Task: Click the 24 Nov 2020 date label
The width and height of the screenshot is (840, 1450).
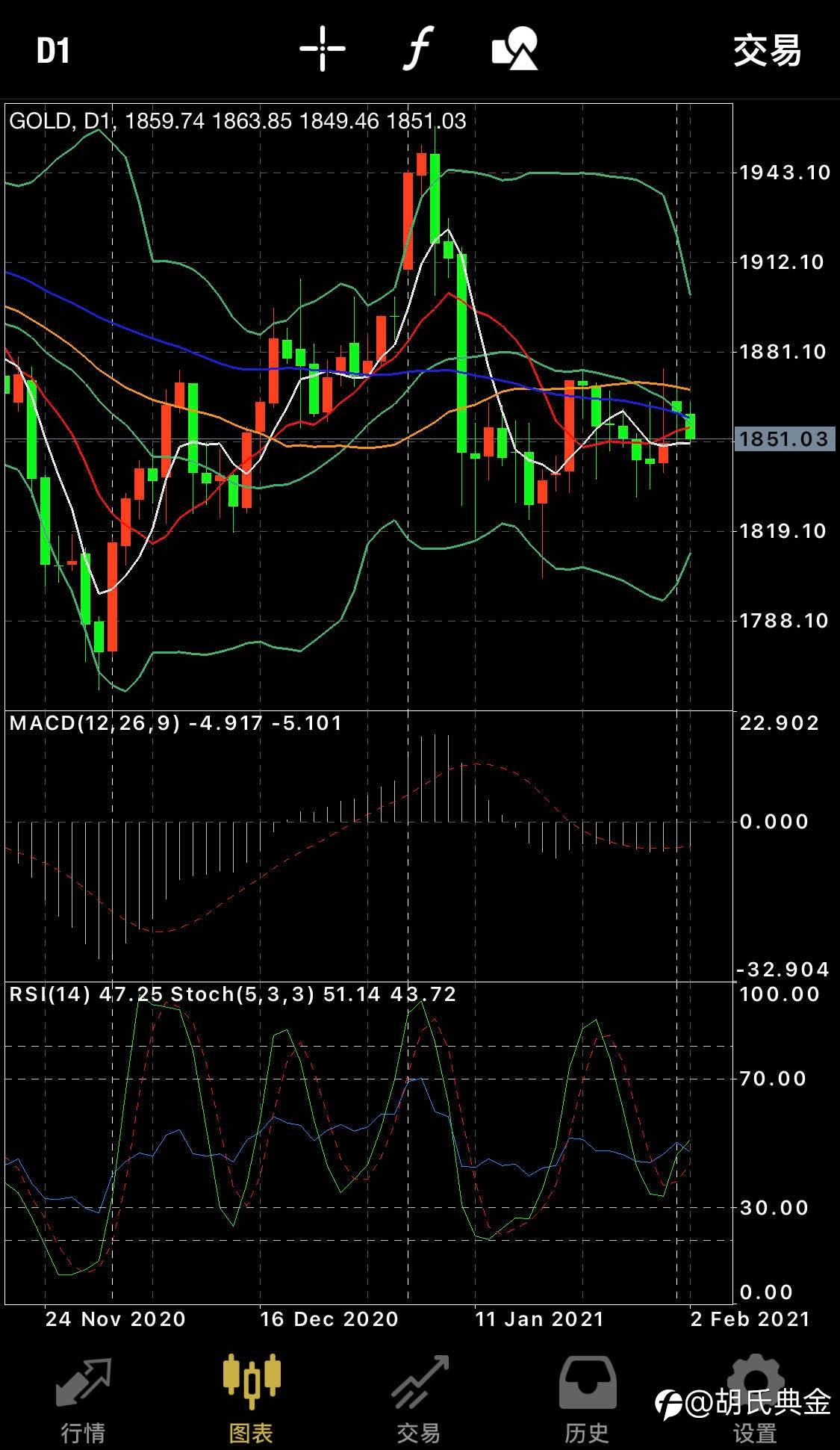Action: [116, 1319]
